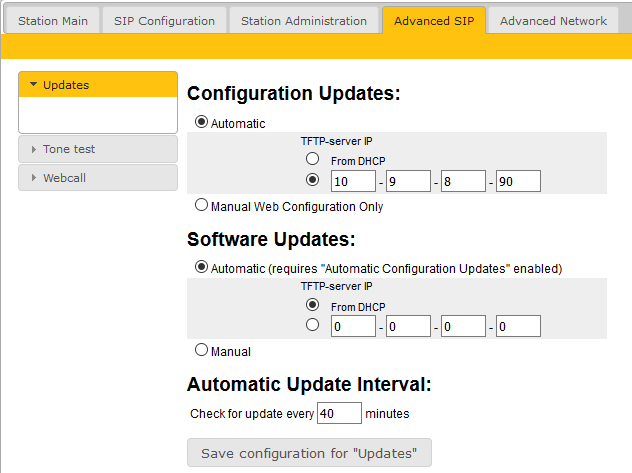Save configuration for Updates
The height and width of the screenshot is (473, 632).
309,453
